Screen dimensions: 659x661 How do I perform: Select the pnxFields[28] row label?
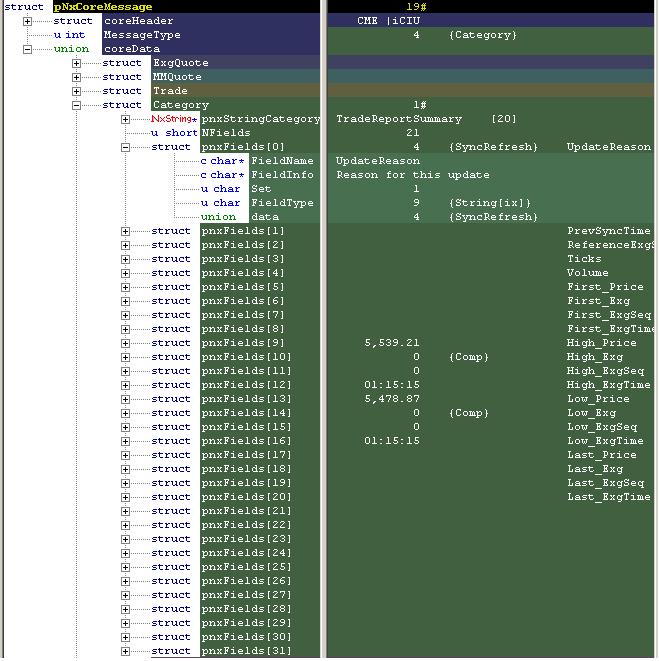pos(246,609)
